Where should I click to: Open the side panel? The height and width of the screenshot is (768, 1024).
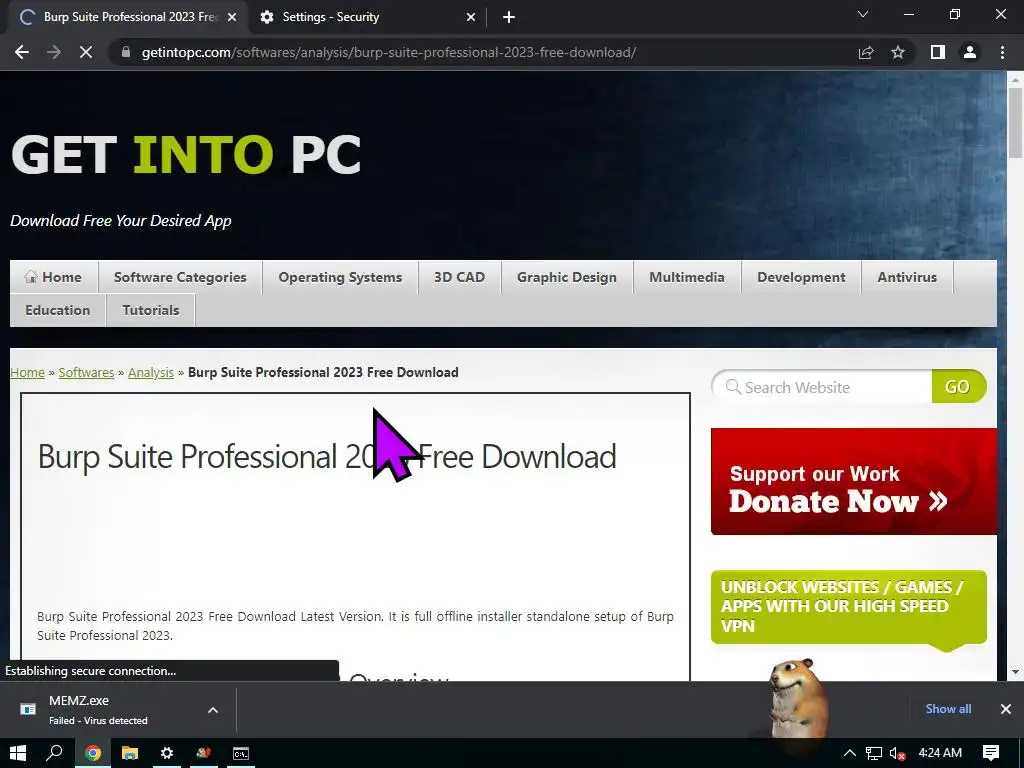pos(938,52)
